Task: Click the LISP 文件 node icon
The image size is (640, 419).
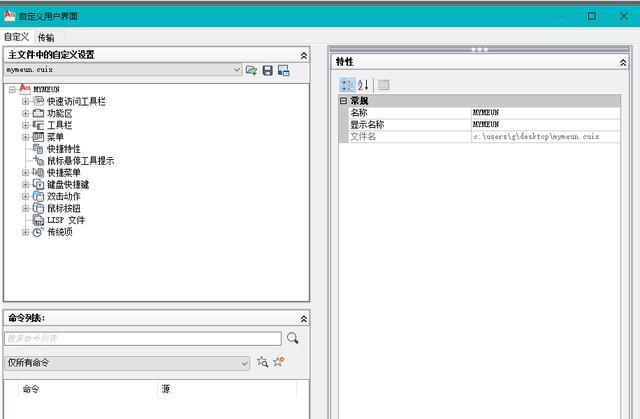Action: [38, 220]
